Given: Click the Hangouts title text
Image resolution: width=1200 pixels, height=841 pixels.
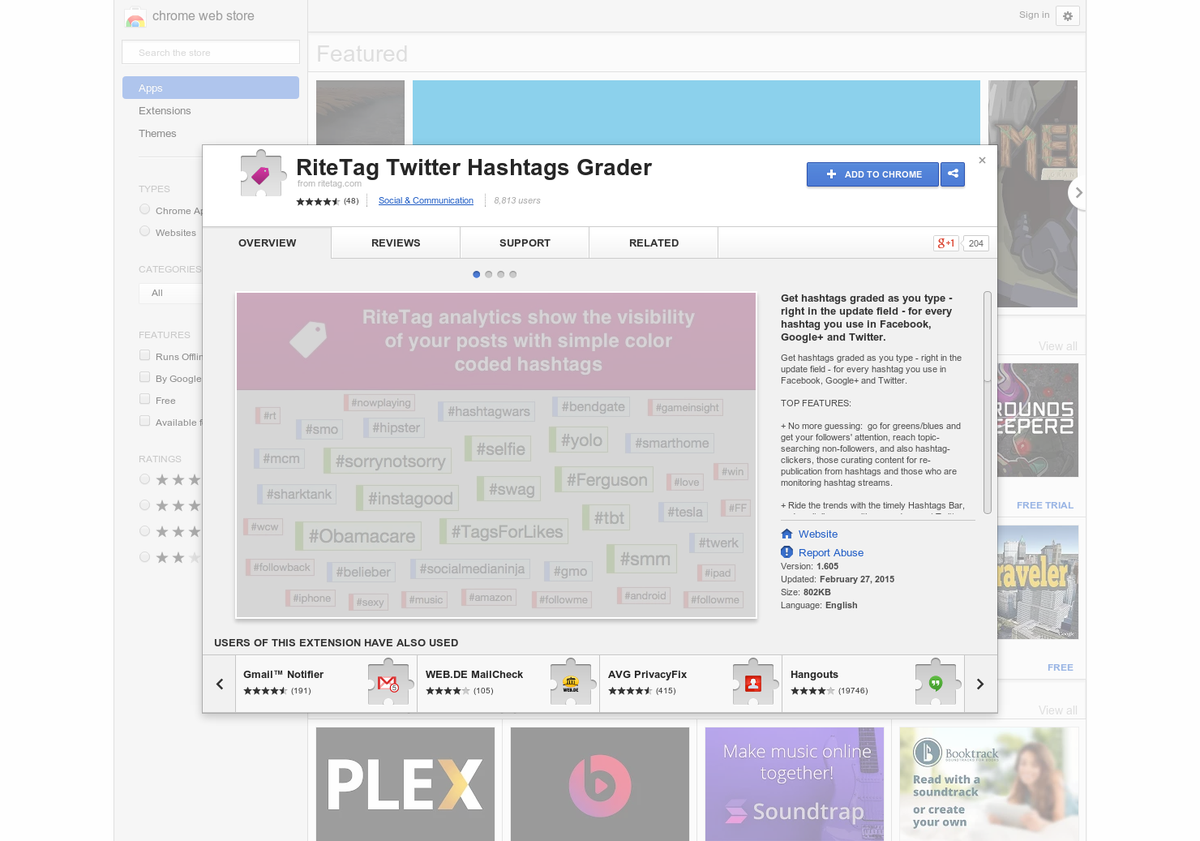Looking at the screenshot, I should click(814, 674).
